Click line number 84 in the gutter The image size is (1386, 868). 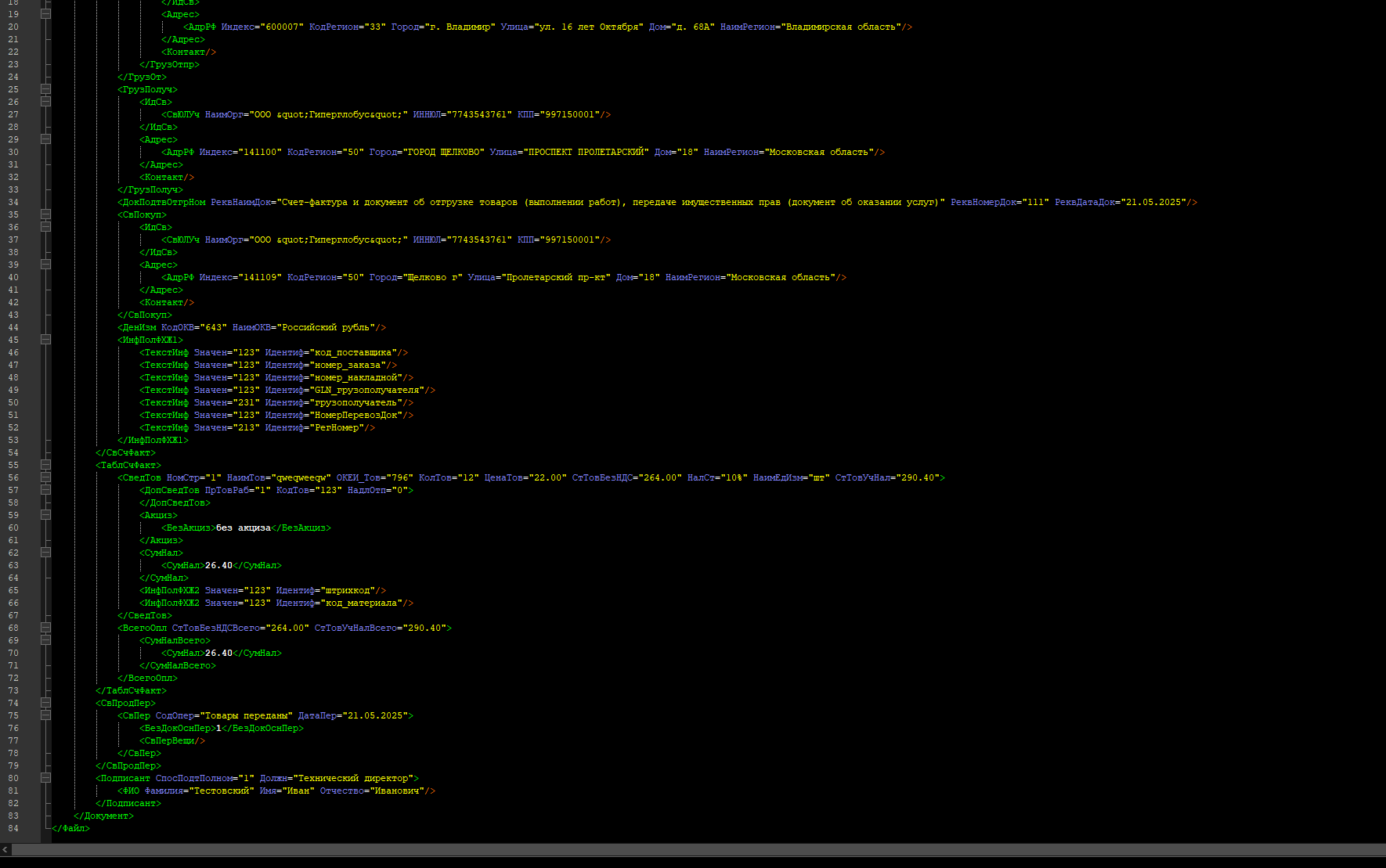(13, 828)
